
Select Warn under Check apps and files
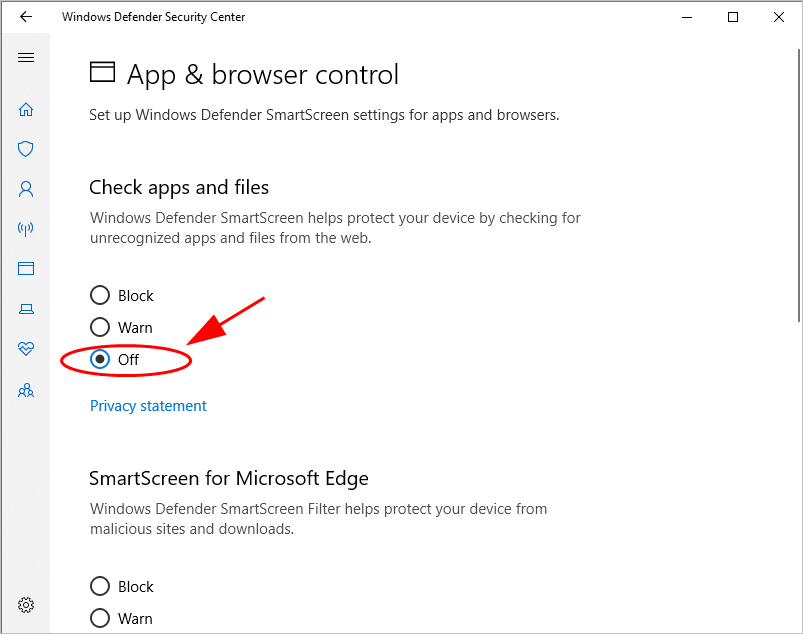[100, 327]
